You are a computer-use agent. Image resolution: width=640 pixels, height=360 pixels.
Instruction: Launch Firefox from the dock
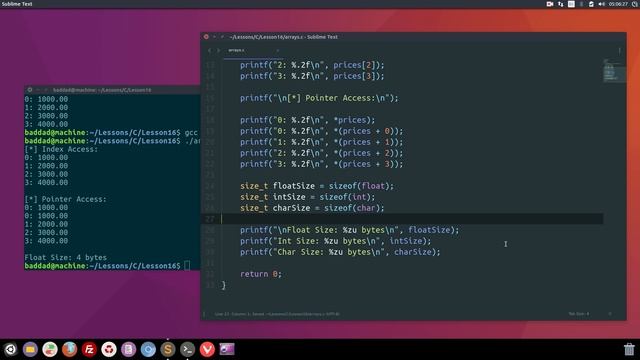point(69,349)
